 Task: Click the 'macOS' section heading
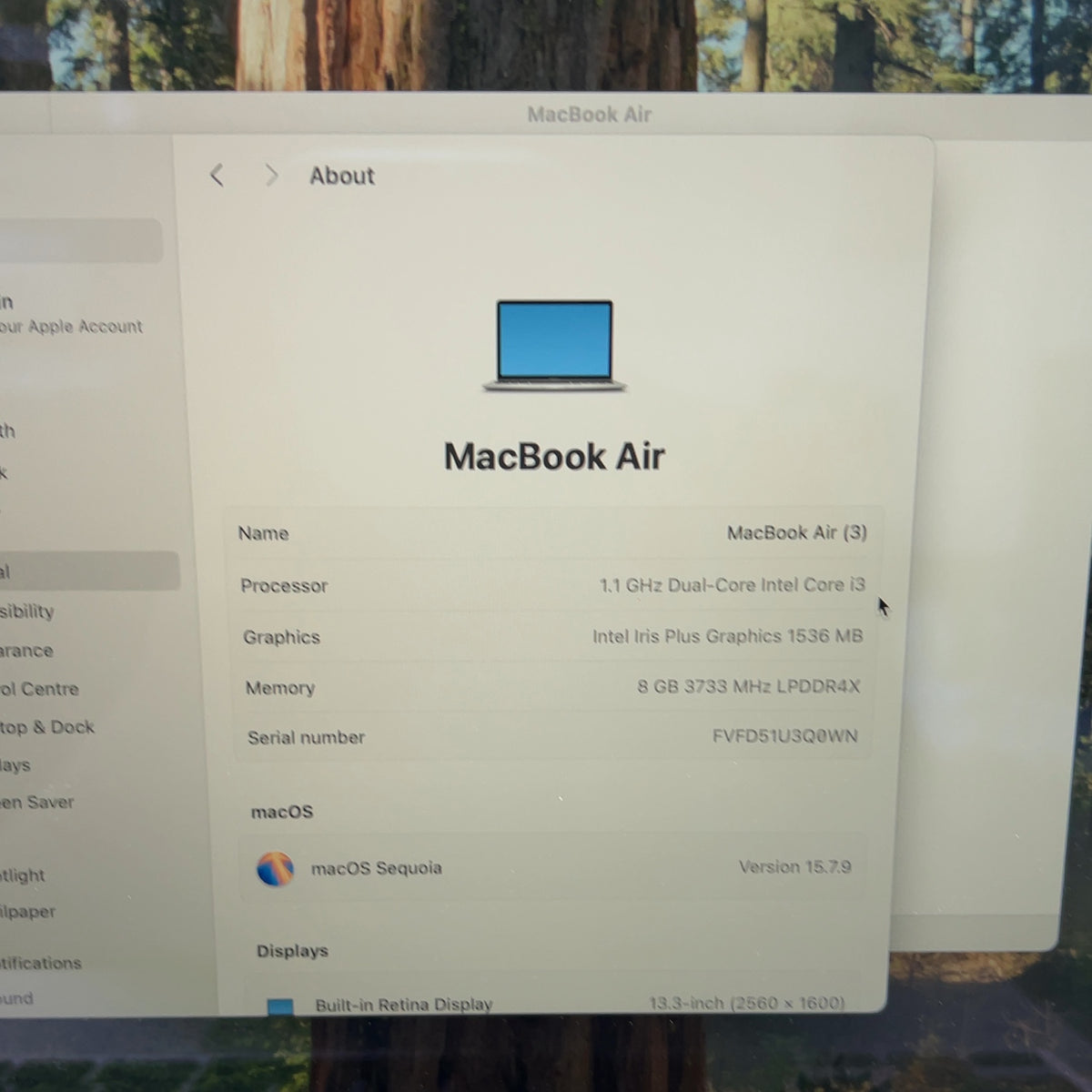click(282, 812)
